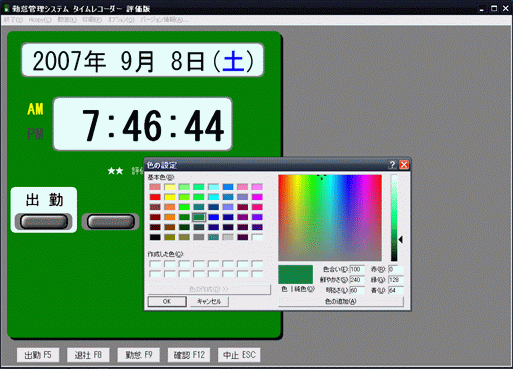This screenshot has width=513, height=369.
Task: Click the 確認 F12 button
Action: [x=189, y=355]
